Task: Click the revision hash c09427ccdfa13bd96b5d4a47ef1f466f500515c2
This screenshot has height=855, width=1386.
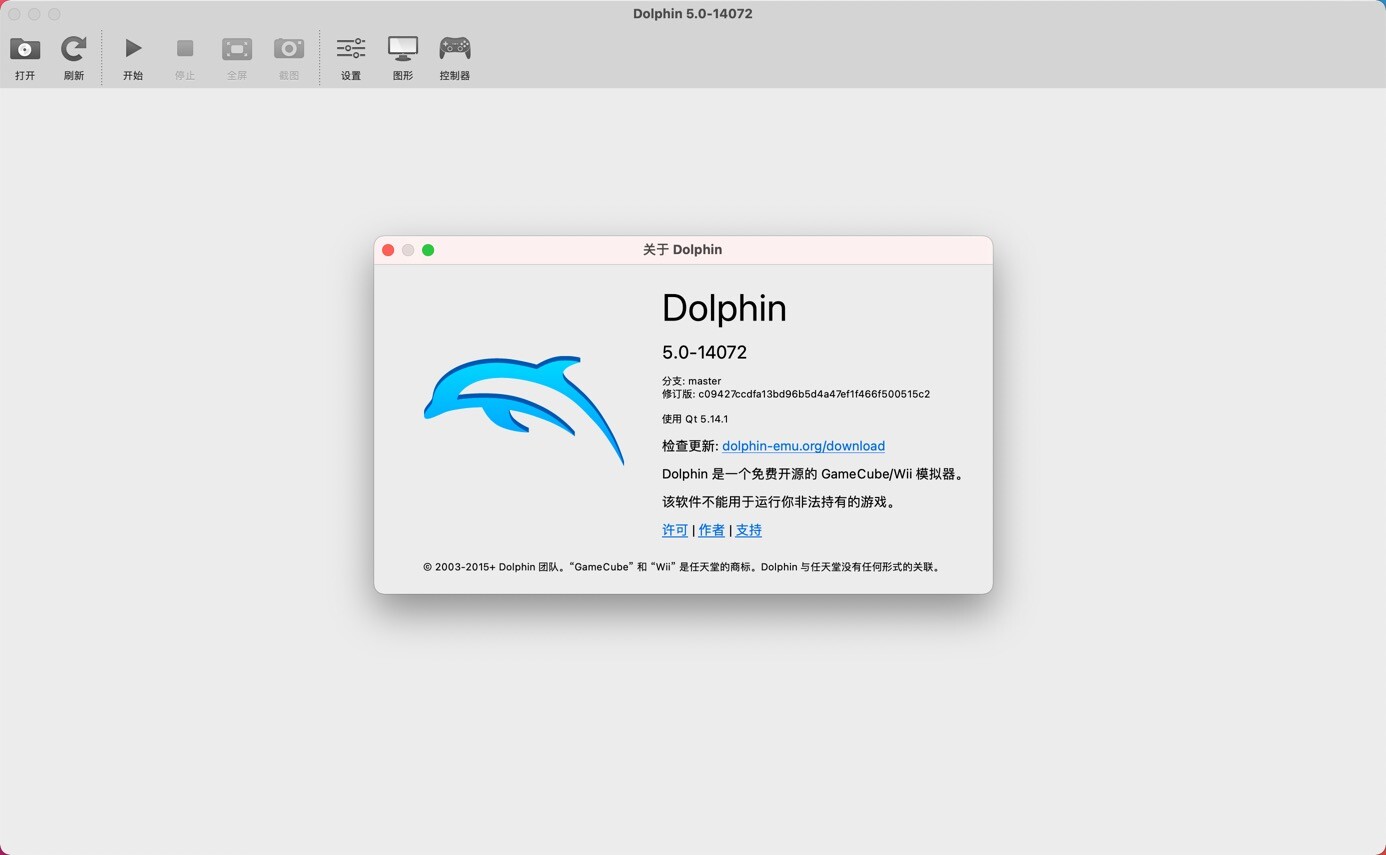Action: pos(814,394)
